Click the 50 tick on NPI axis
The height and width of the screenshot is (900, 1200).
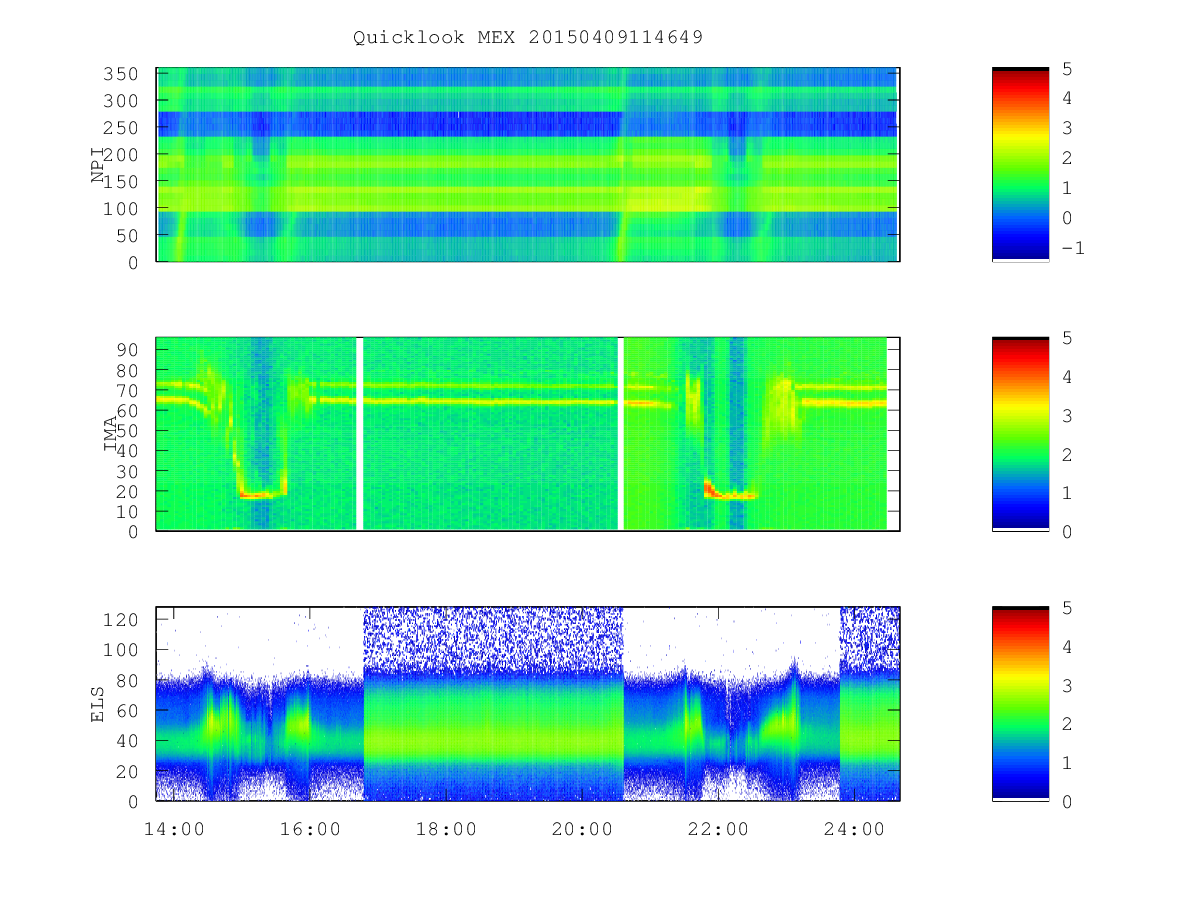(x=128, y=236)
